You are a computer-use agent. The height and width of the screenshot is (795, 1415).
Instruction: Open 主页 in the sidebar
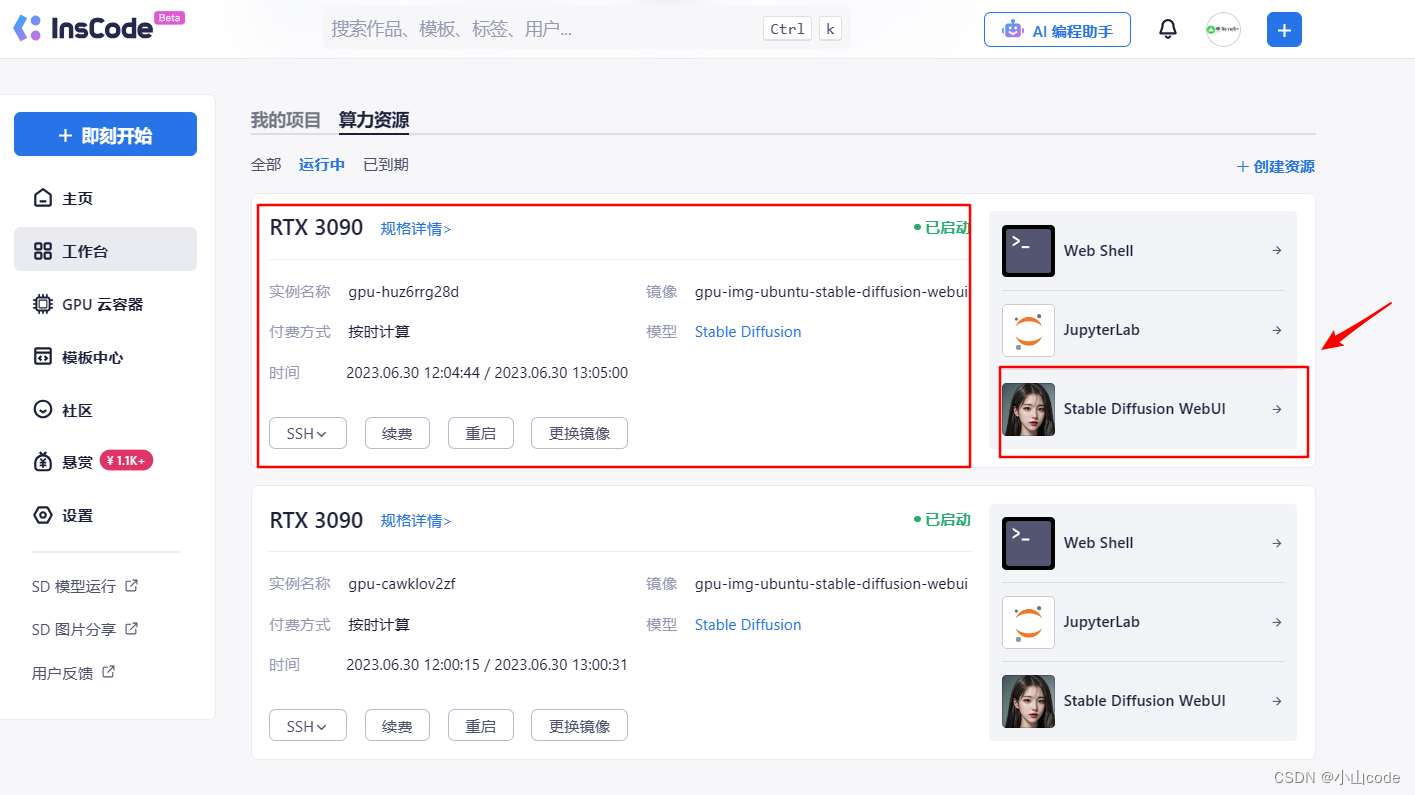[105, 198]
